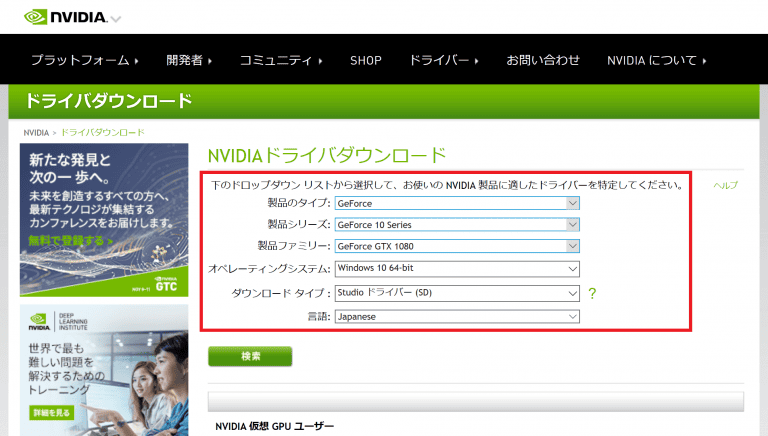
Task: Click the ヘルプ link
Action: pyautogui.click(x=725, y=185)
